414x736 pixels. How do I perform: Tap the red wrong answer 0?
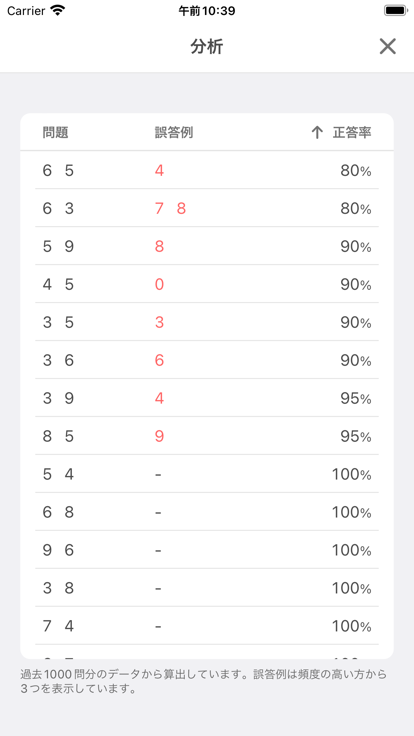pos(159,284)
